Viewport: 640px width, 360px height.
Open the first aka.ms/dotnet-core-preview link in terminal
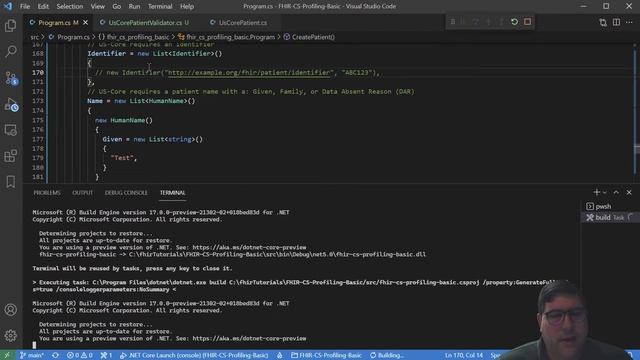pos(249,247)
